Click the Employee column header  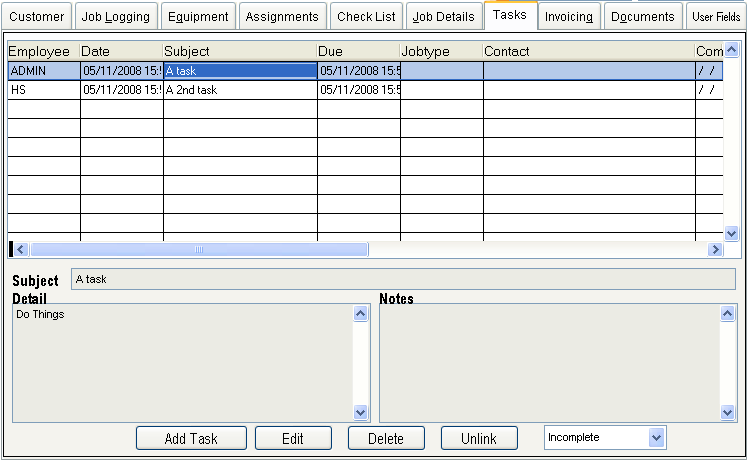point(43,51)
